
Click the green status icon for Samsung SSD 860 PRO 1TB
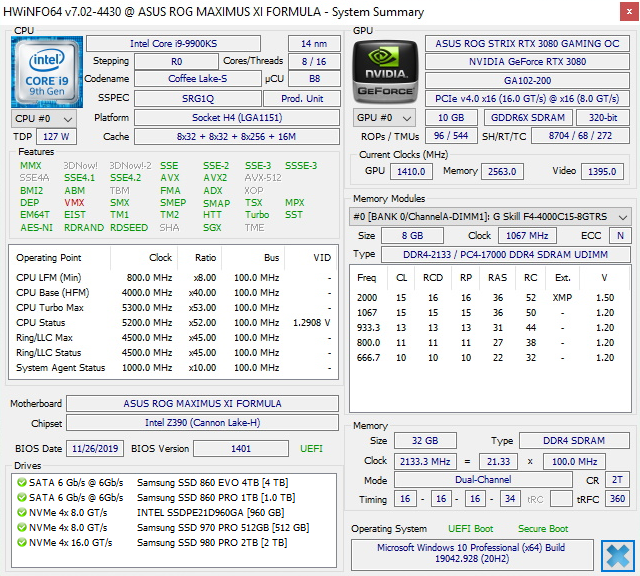point(21,498)
